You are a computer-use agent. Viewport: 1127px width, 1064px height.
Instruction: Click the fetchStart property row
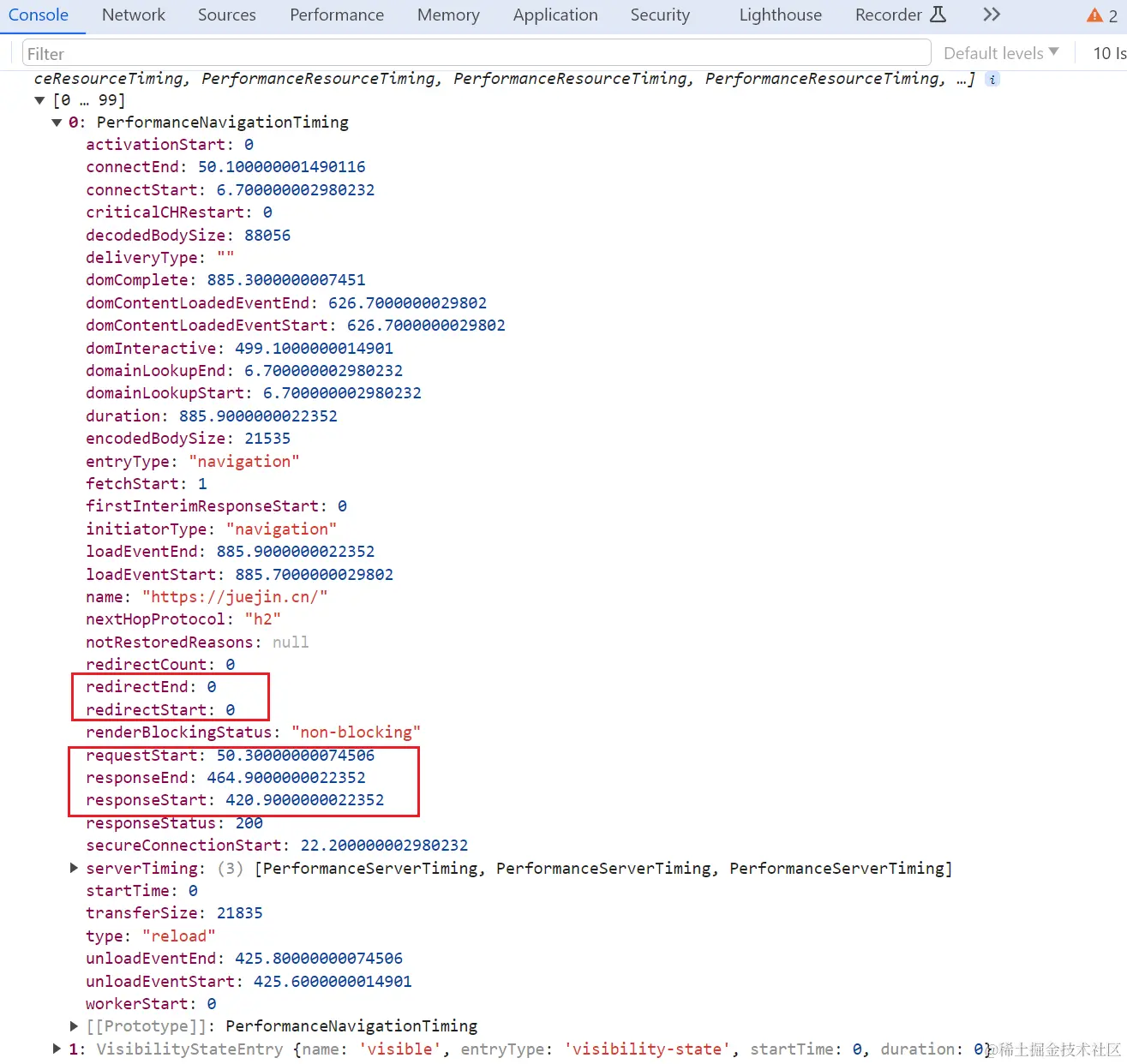click(x=147, y=484)
